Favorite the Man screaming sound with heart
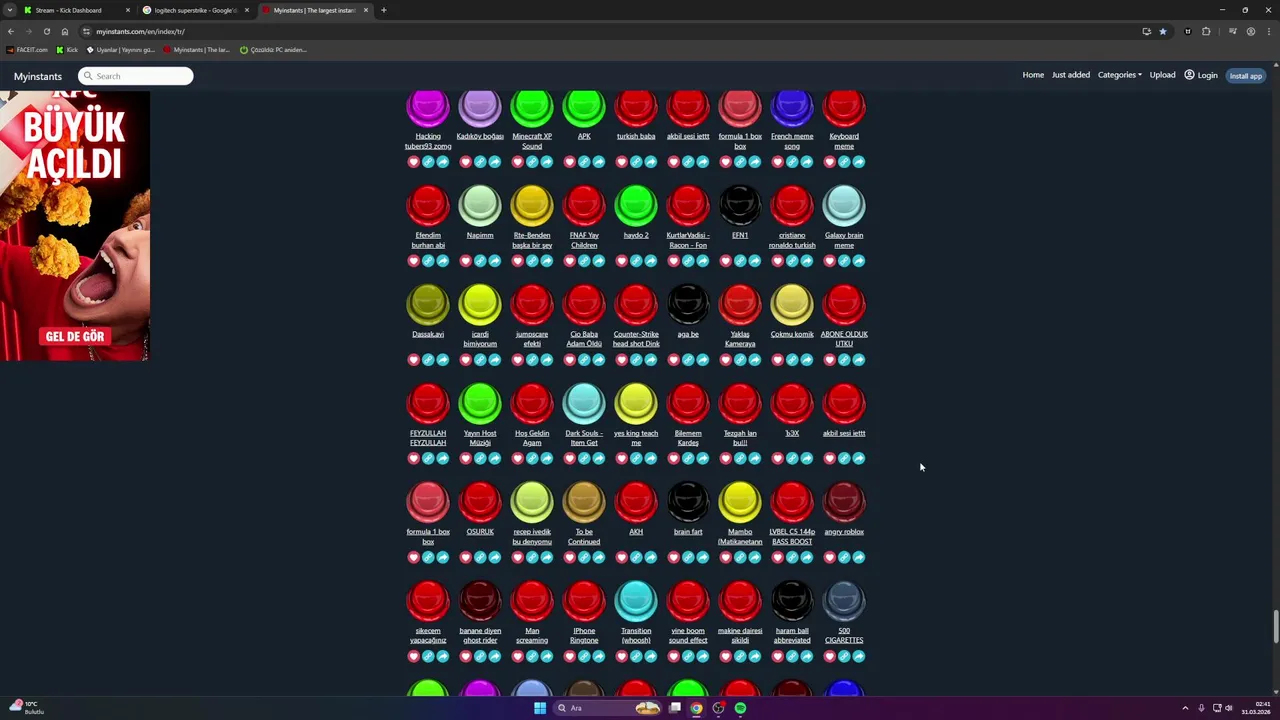 pos(517,657)
